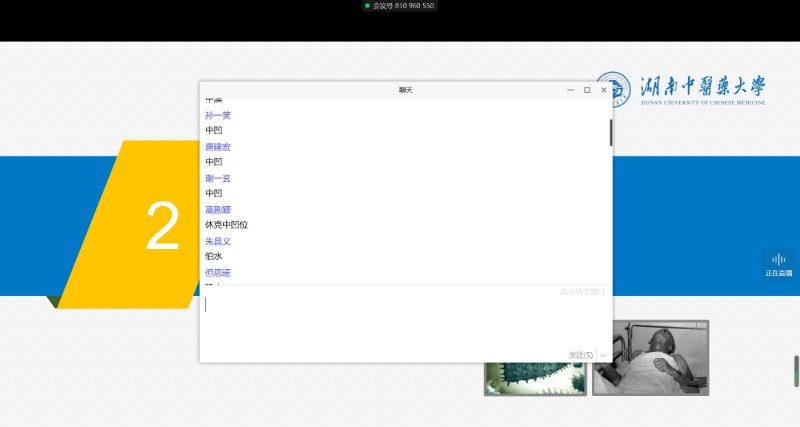Click the green meeting status dot
The height and width of the screenshot is (427, 800).
pos(367,6)
